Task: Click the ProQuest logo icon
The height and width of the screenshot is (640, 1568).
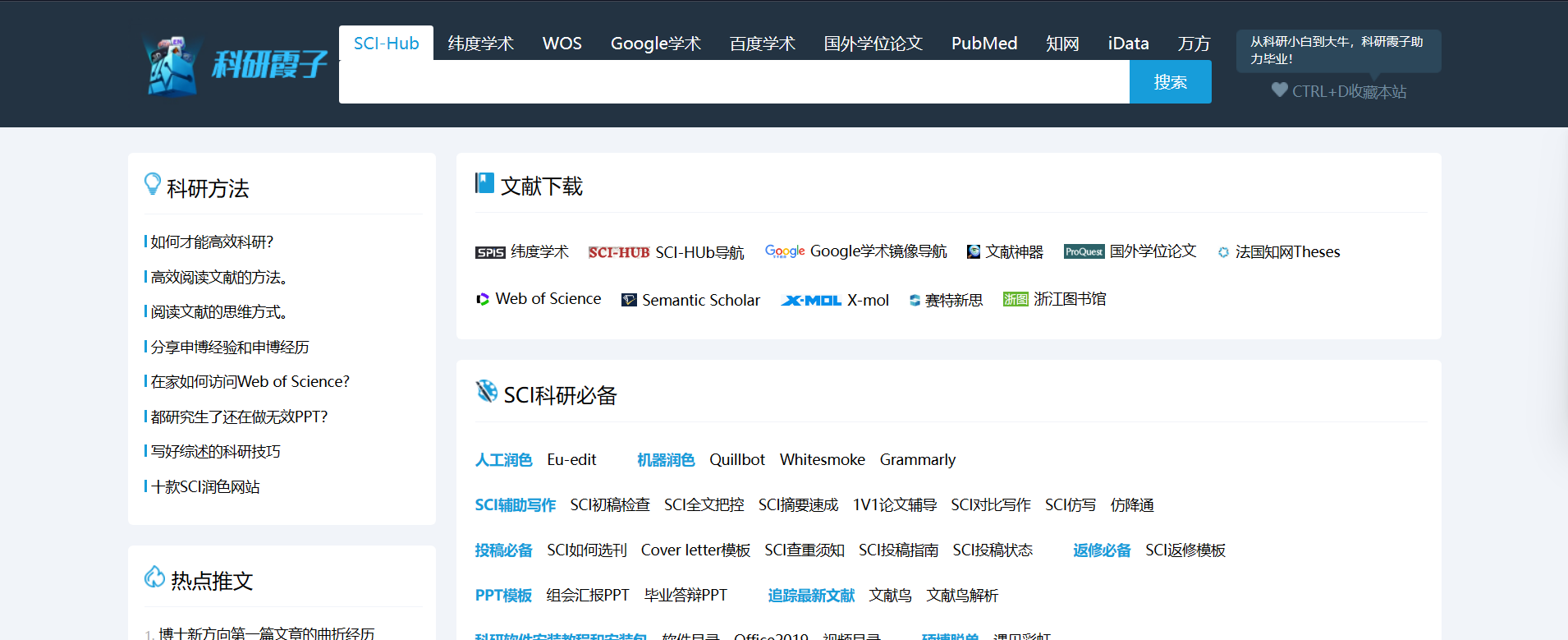Action: click(x=1084, y=251)
